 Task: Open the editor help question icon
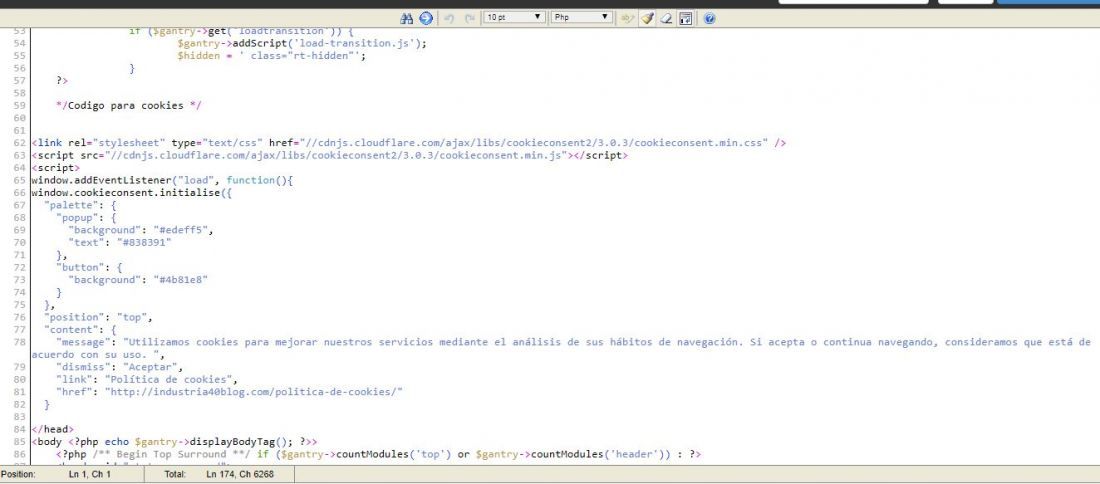(x=709, y=18)
